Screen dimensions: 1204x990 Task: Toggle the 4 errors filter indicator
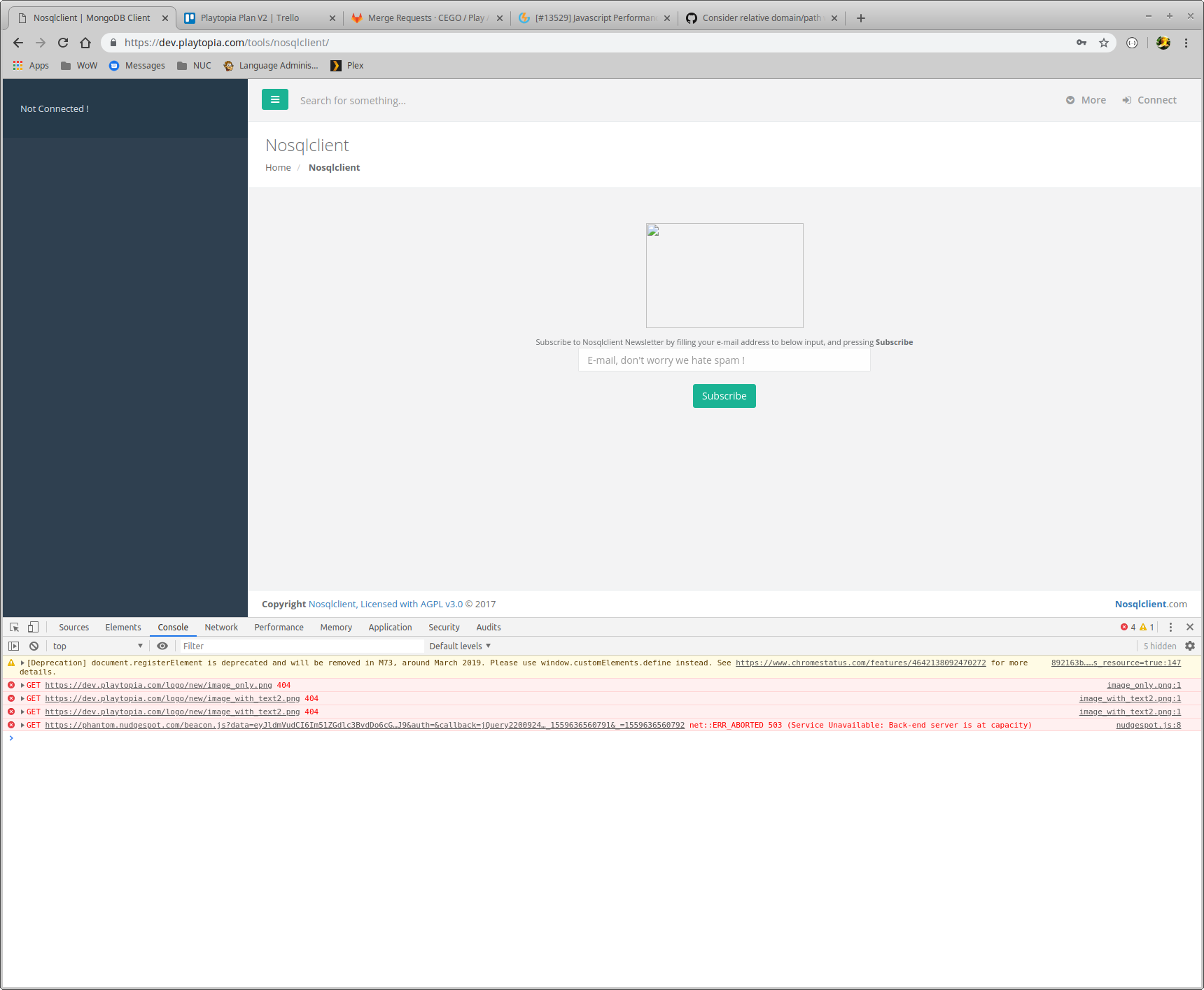[x=1128, y=627]
